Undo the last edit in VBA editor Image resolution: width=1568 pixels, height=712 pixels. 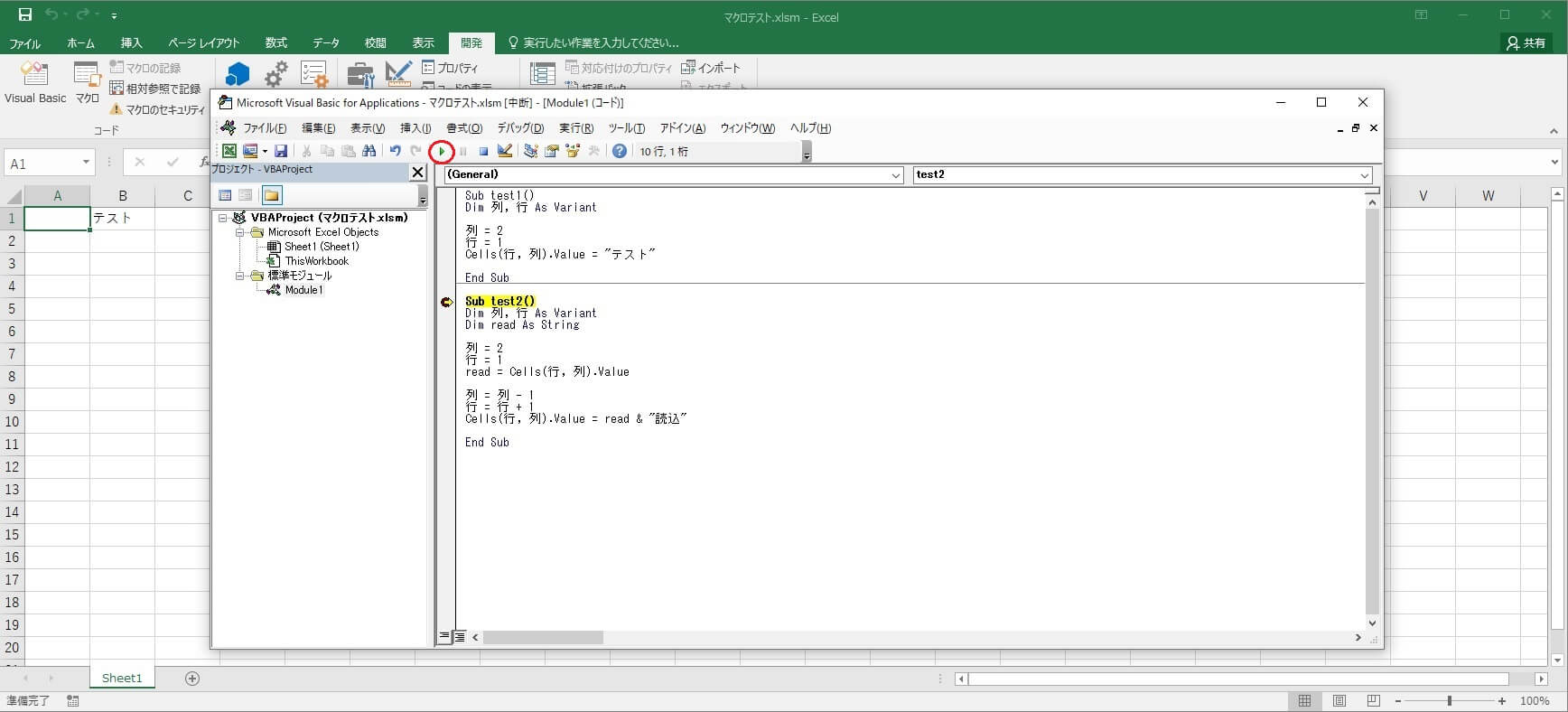pyautogui.click(x=395, y=151)
